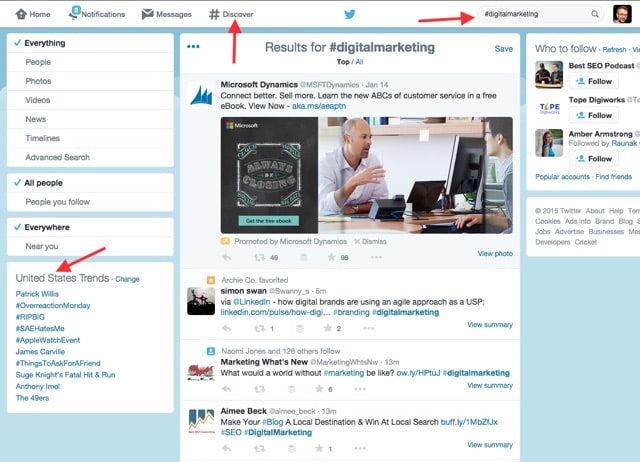
Task: Open the profile avatar account menu
Action: click(x=622, y=14)
